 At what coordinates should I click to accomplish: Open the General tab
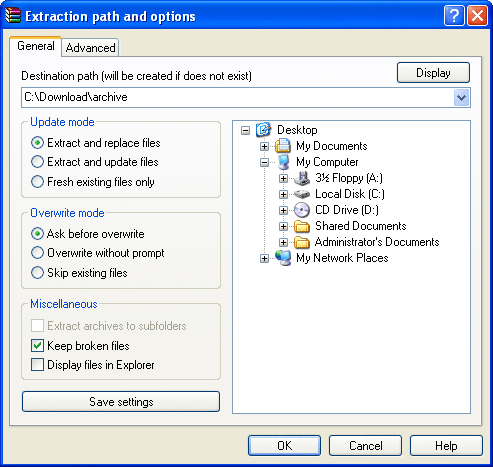[x=36, y=46]
